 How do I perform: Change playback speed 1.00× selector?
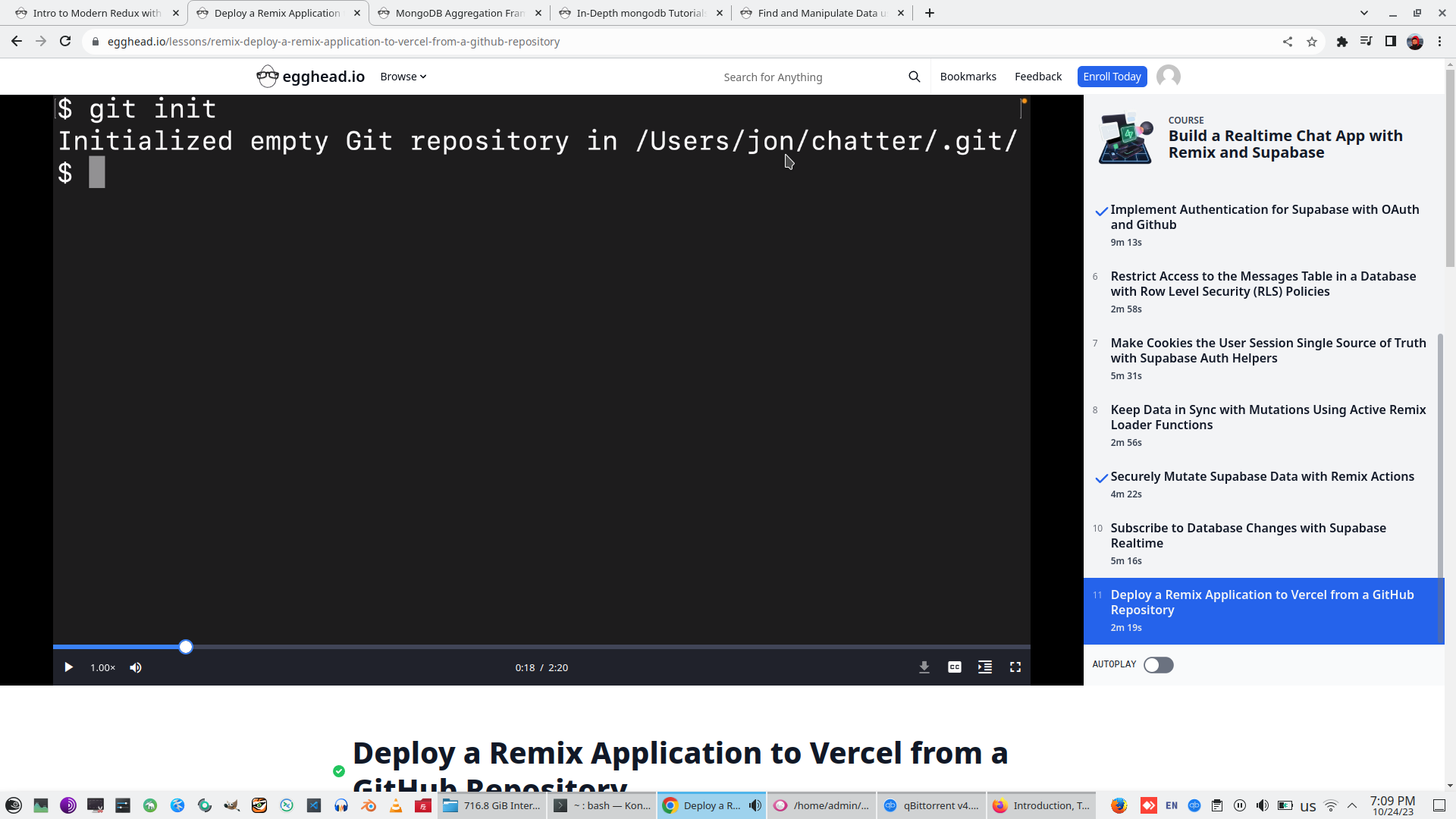tap(102, 667)
